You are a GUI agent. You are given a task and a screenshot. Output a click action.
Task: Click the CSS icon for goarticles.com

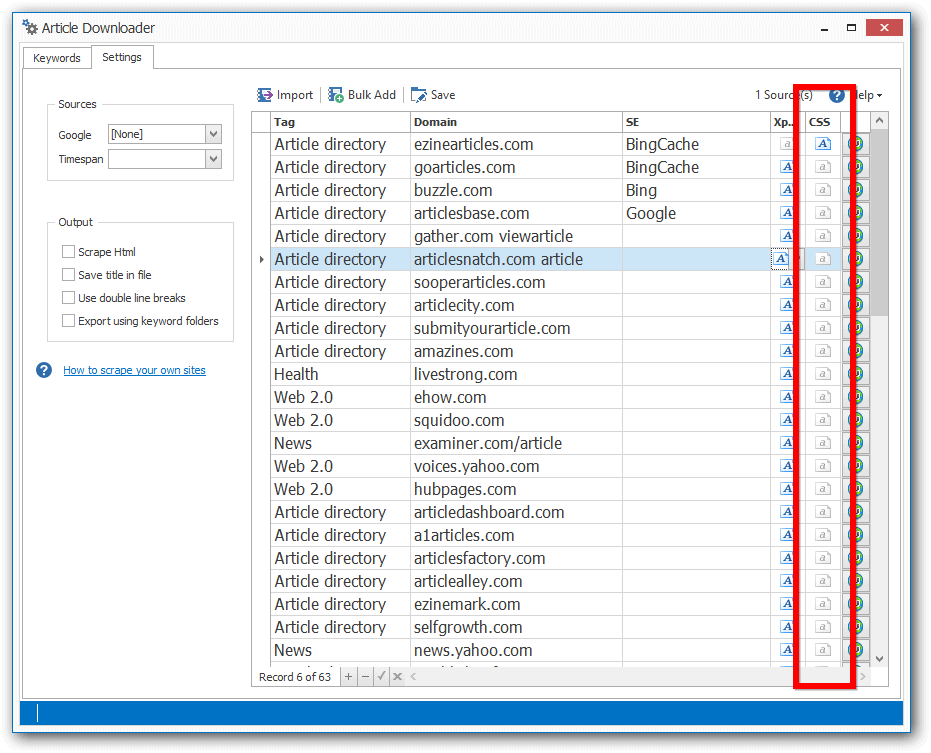tap(823, 167)
